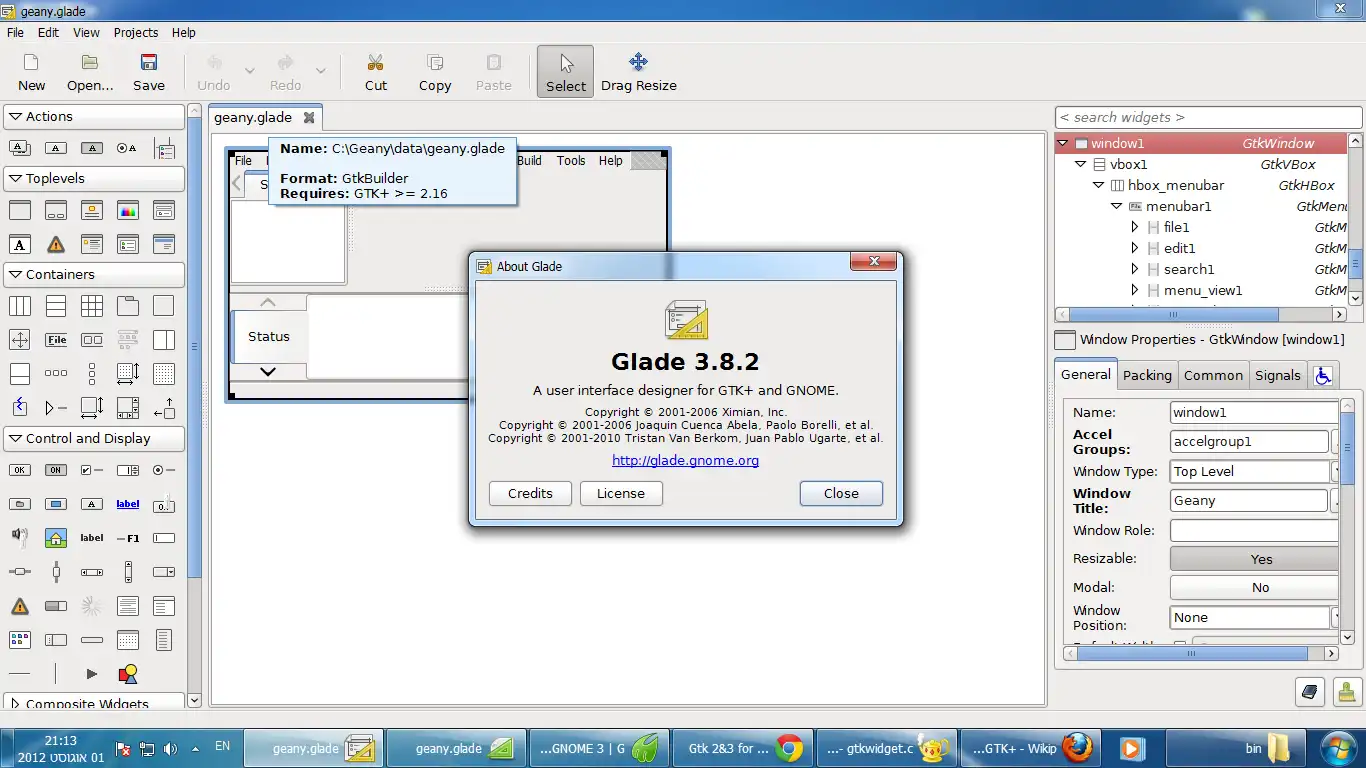
Task: Pick the OK Button widget icon
Action: [x=20, y=470]
